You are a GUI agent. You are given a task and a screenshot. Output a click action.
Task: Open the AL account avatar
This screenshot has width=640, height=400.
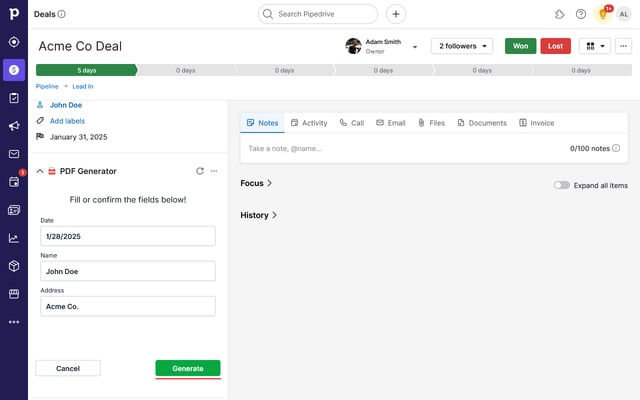click(623, 14)
